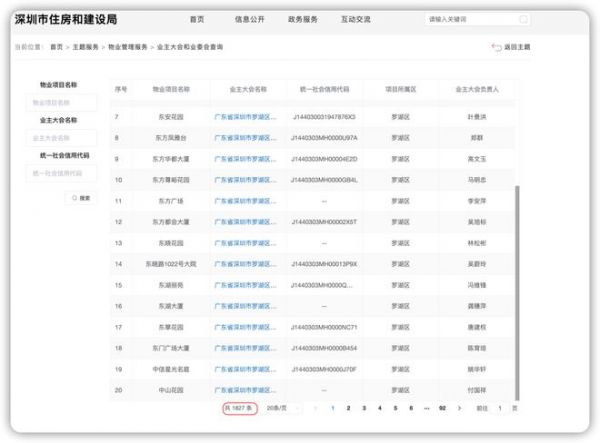Click 首页 in the top navigation
The height and width of the screenshot is (443, 600).
[x=197, y=19]
